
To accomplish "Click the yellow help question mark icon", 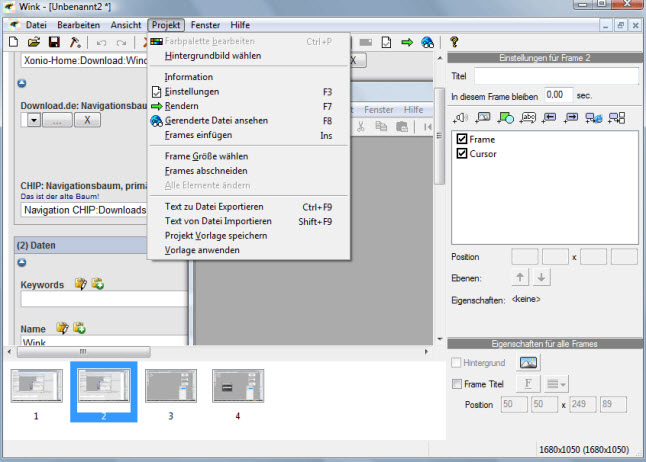I will [454, 42].
